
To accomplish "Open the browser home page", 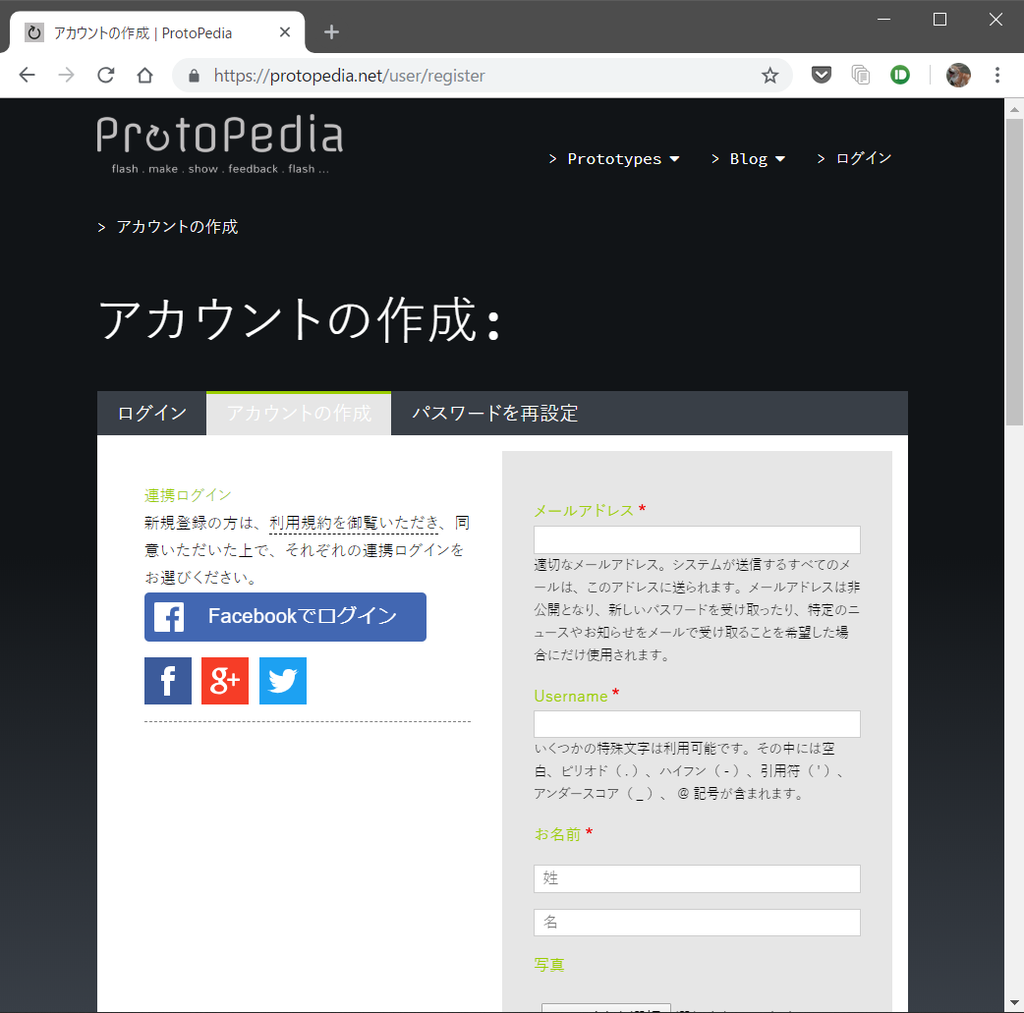I will tap(145, 75).
